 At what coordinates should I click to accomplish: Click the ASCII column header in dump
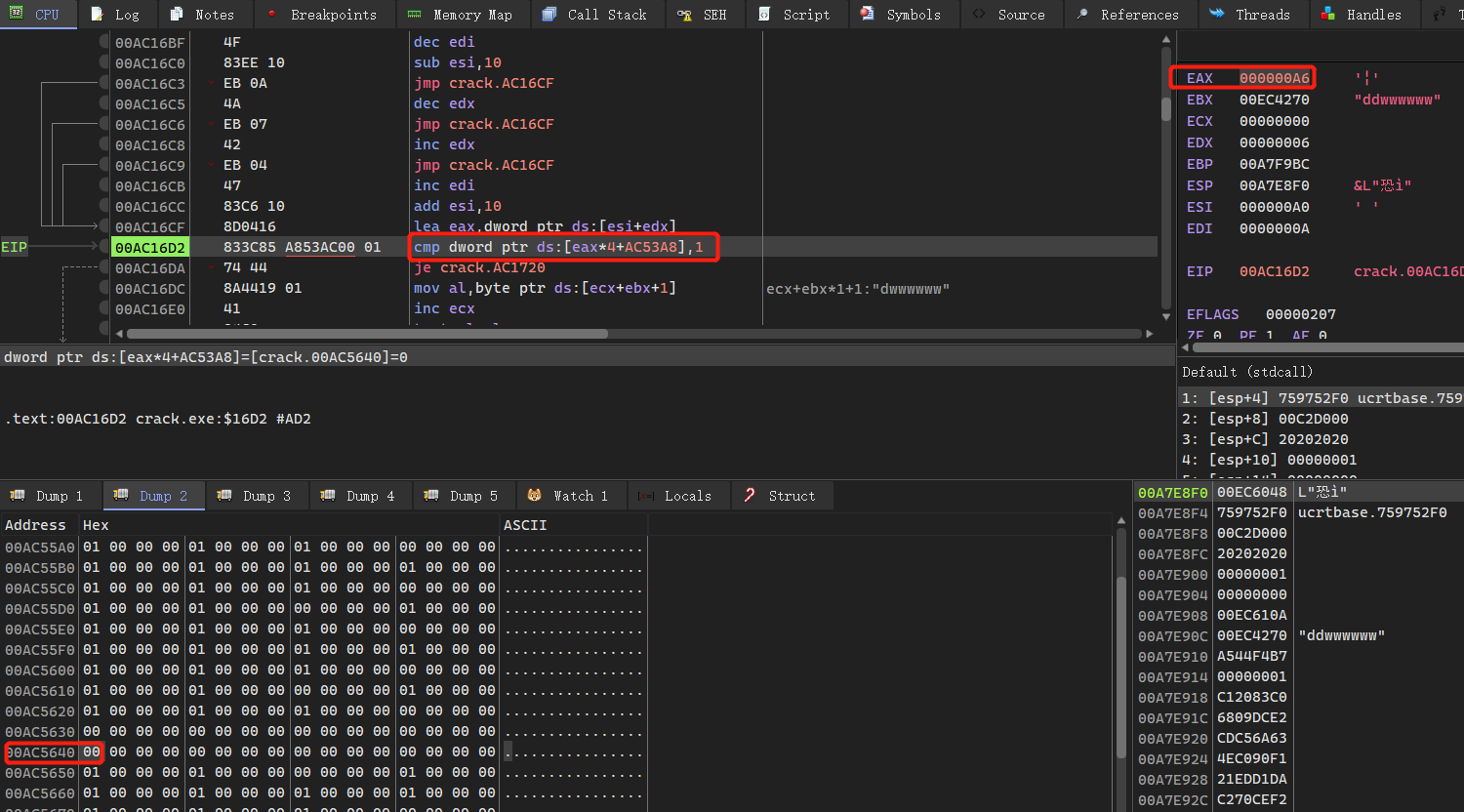(x=525, y=525)
